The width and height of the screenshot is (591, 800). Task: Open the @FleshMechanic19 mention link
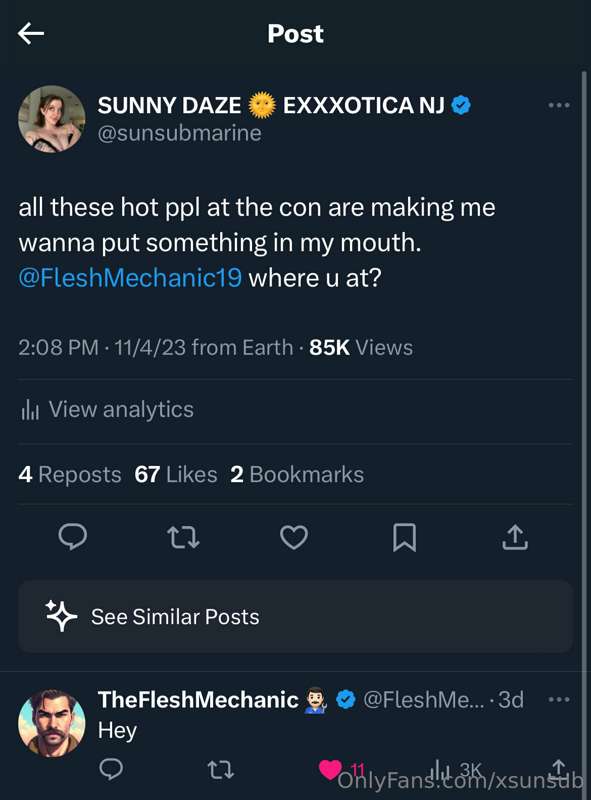(x=130, y=278)
